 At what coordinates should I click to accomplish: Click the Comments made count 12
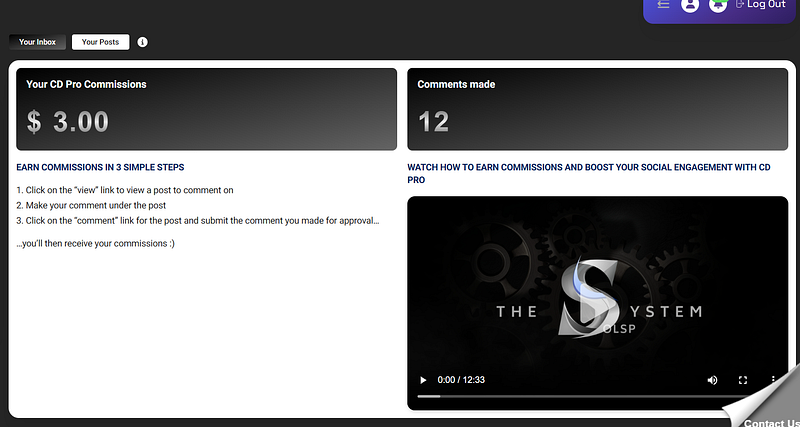434,122
